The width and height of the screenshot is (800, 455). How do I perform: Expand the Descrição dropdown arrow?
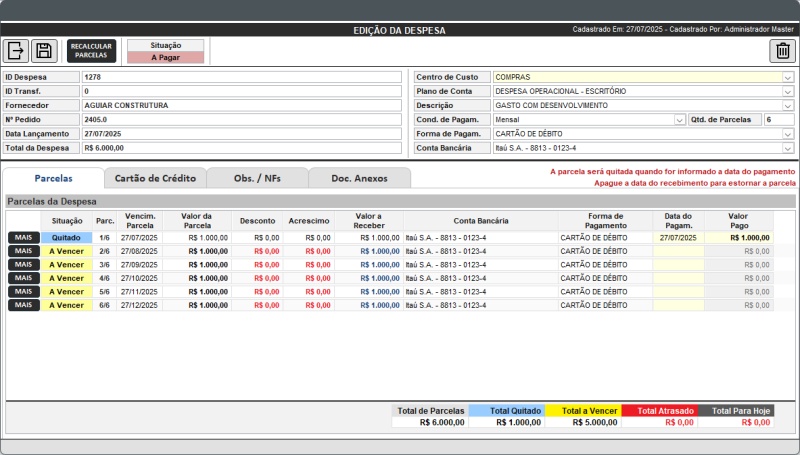click(x=788, y=105)
